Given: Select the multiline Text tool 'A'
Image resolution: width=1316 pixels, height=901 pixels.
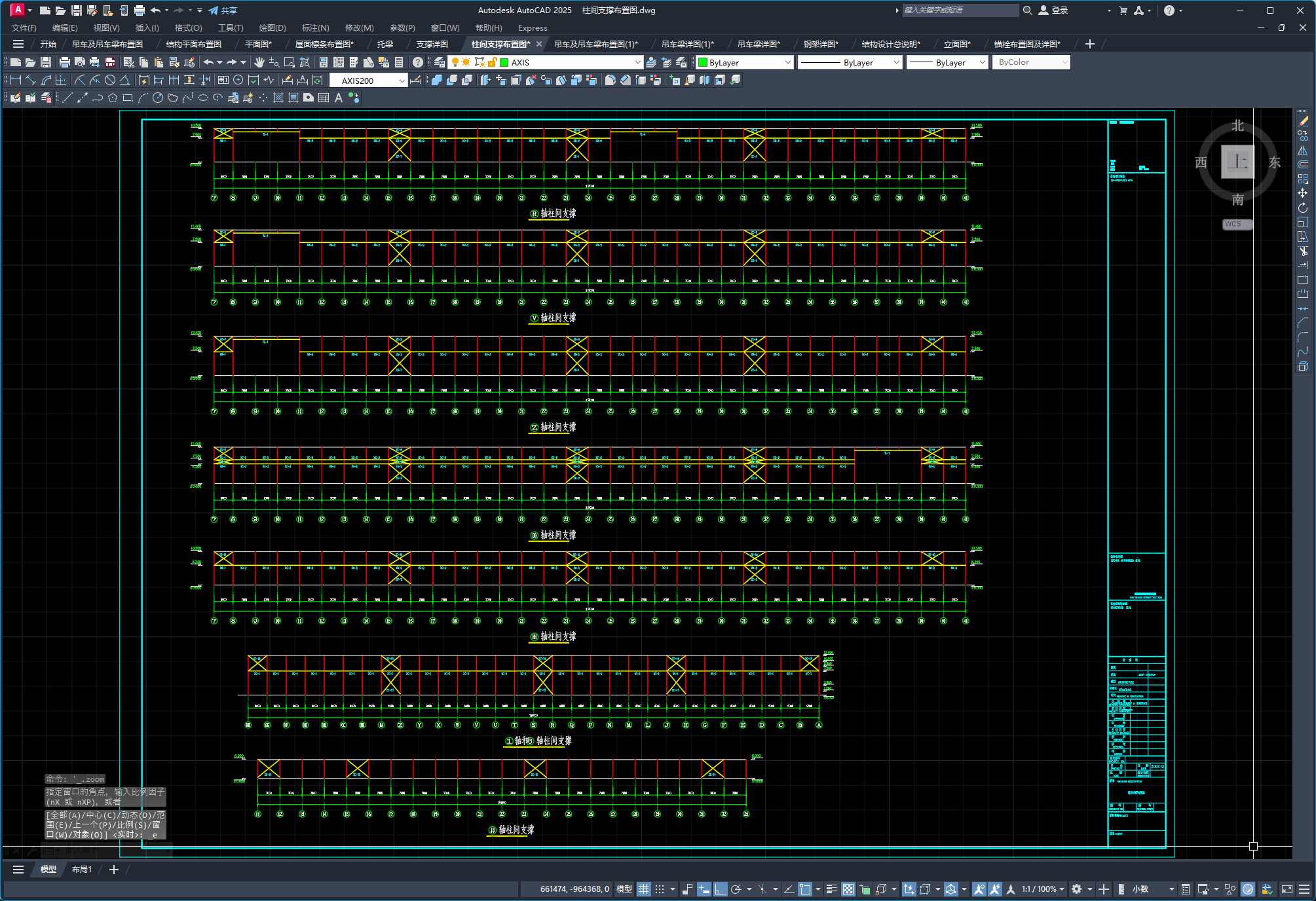Looking at the screenshot, I should [x=339, y=98].
